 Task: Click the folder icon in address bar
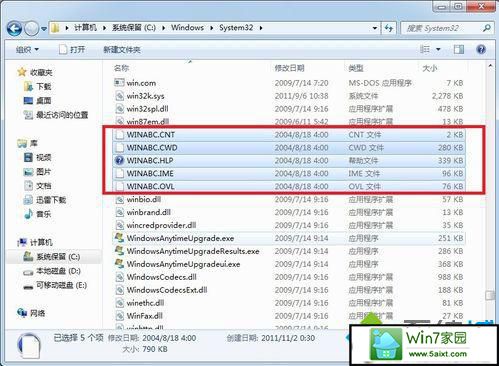click(56, 28)
